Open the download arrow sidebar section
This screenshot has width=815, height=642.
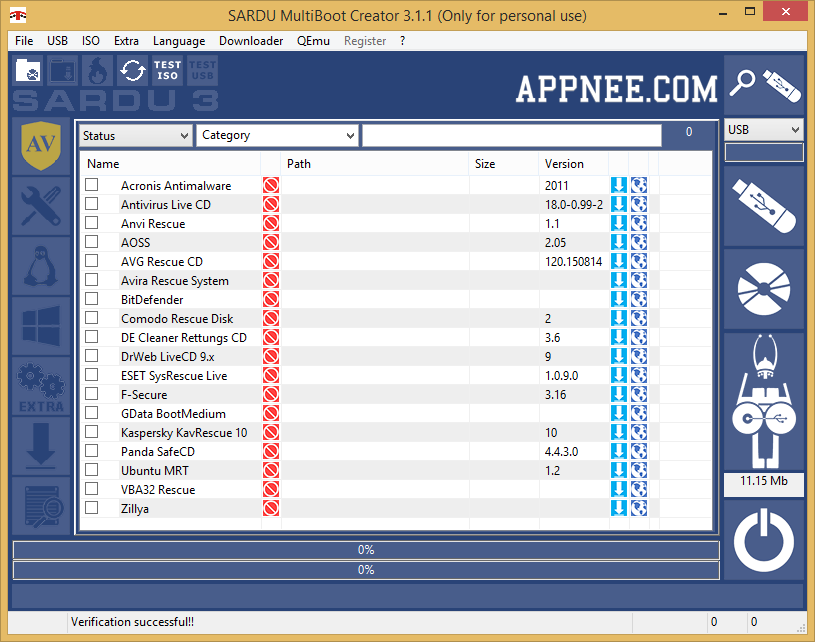point(41,446)
